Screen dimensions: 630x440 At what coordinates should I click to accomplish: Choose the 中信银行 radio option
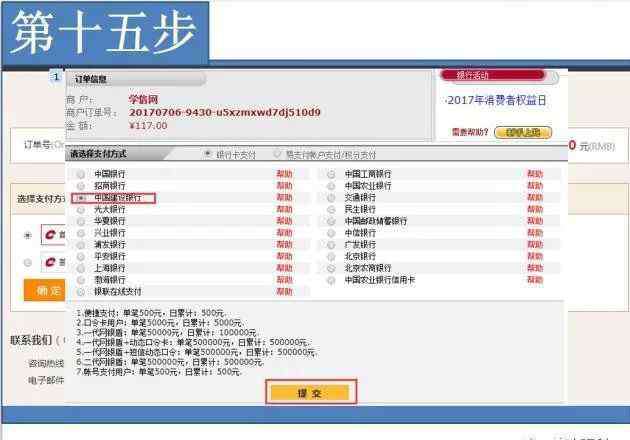[x=331, y=233]
